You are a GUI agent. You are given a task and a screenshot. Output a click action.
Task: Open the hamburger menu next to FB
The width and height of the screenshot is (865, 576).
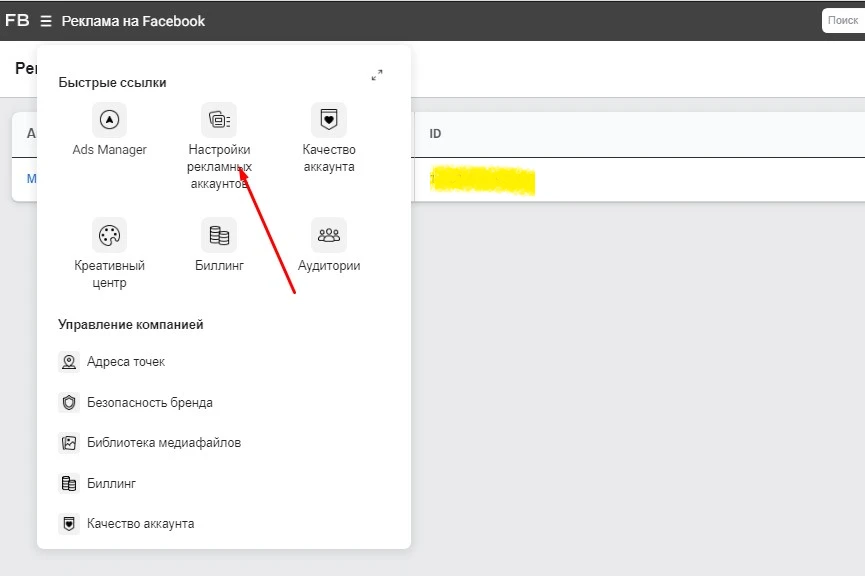[46, 21]
